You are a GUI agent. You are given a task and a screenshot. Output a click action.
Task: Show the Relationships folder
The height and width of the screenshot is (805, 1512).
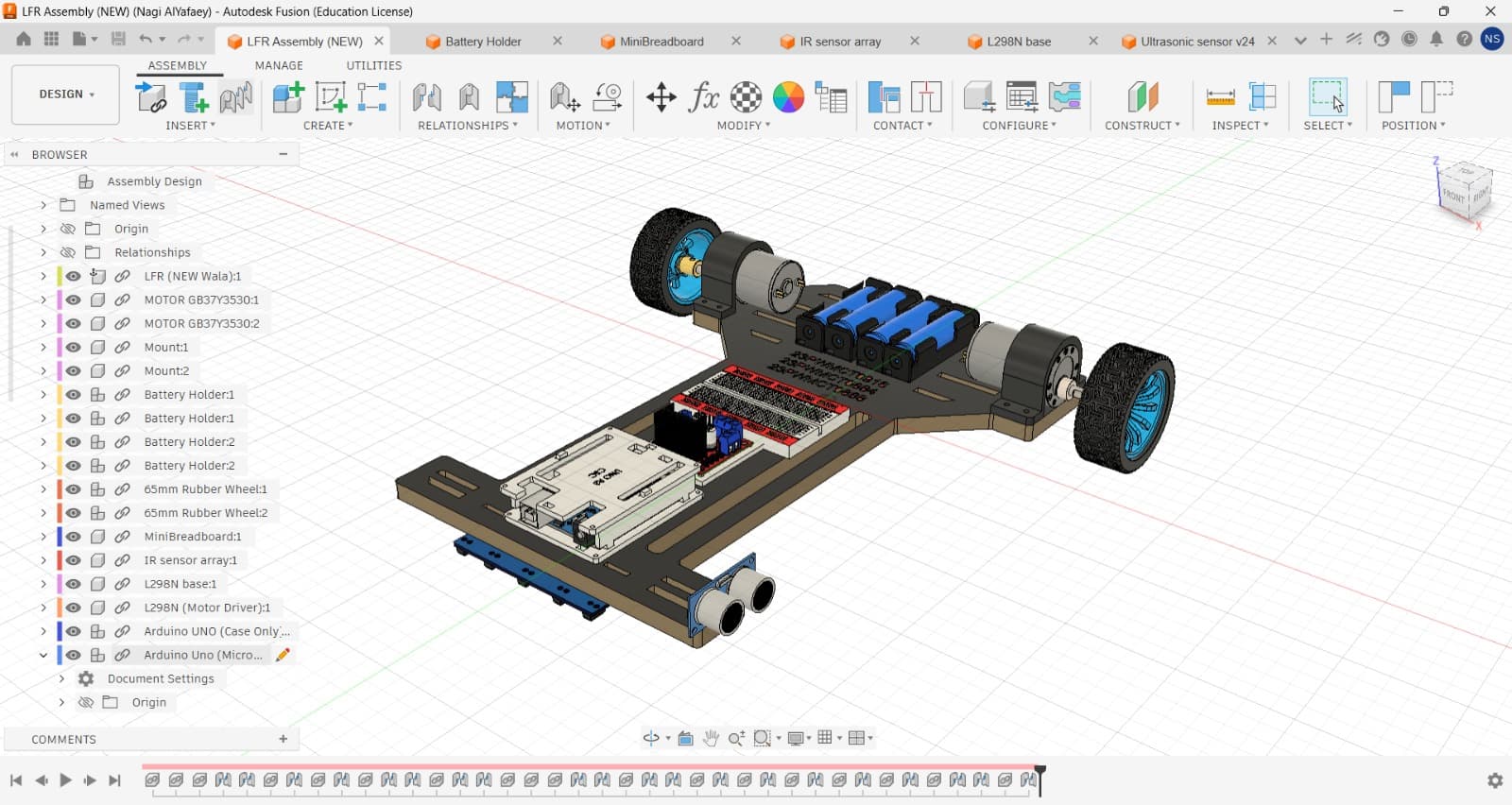[x=67, y=252]
